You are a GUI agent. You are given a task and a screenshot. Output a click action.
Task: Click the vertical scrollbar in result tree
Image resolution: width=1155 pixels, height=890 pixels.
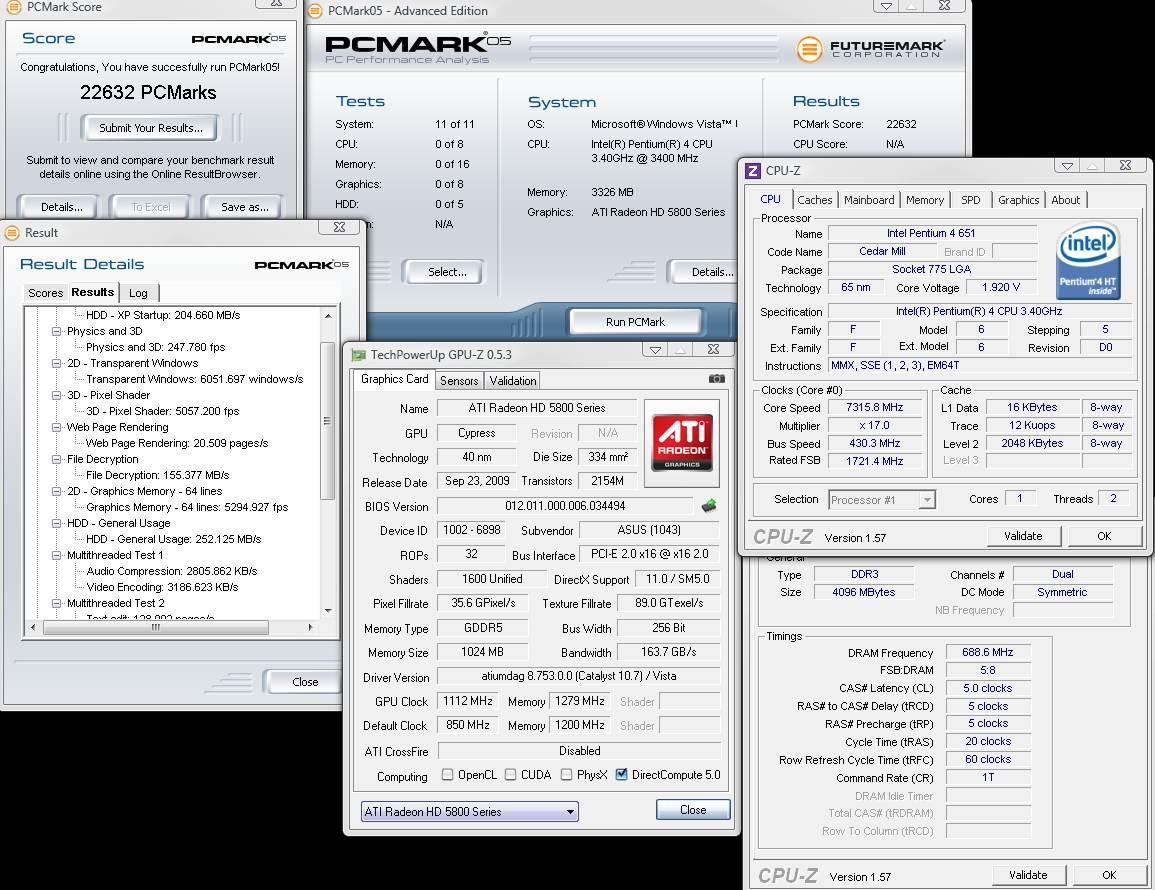(328, 421)
